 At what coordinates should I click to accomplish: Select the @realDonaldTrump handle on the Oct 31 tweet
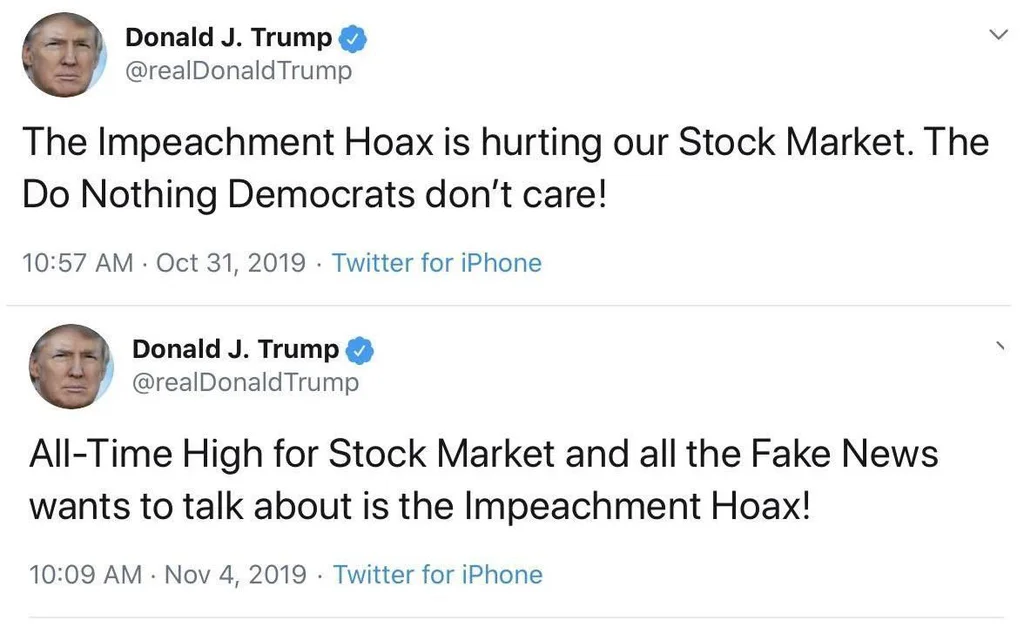click(x=238, y=71)
